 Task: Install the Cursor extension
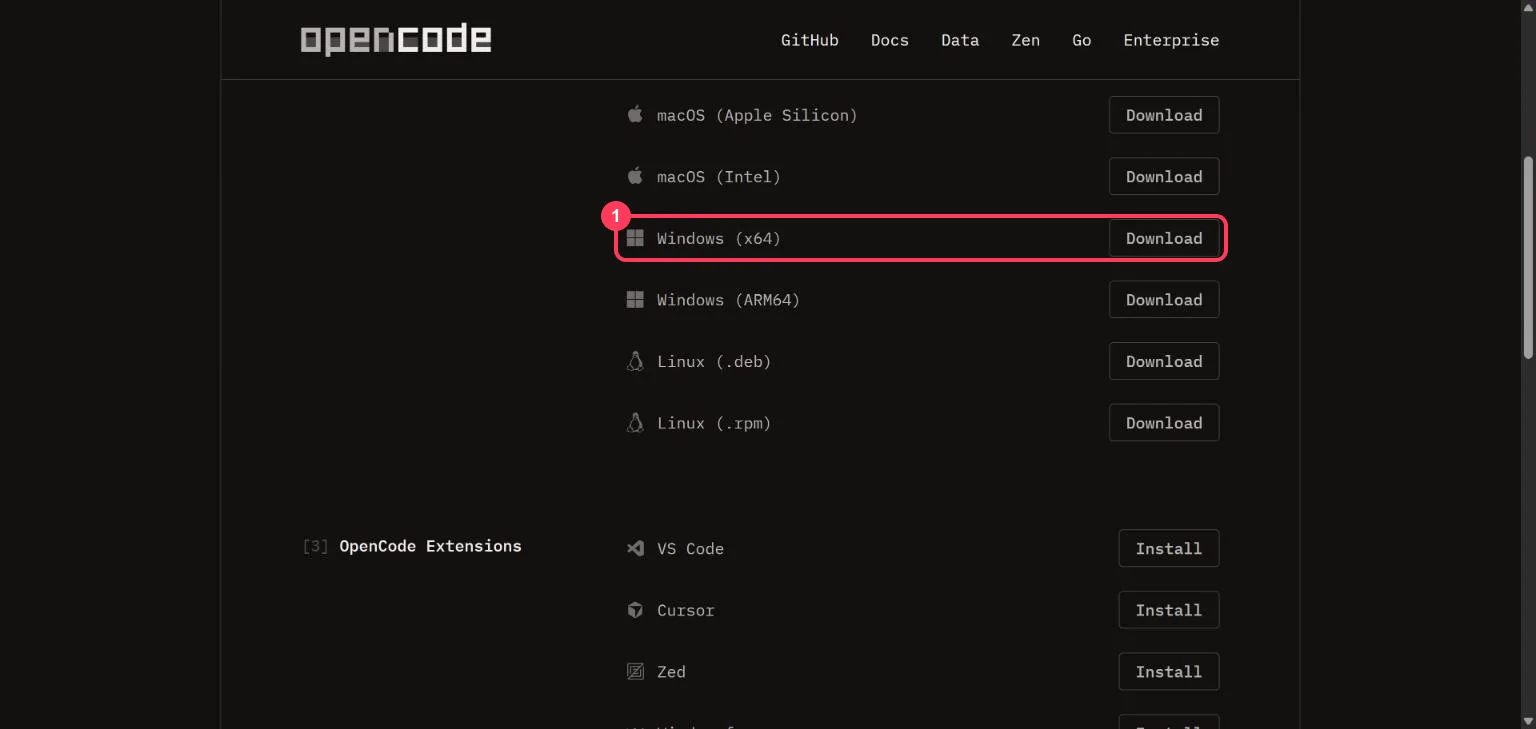(x=1169, y=610)
